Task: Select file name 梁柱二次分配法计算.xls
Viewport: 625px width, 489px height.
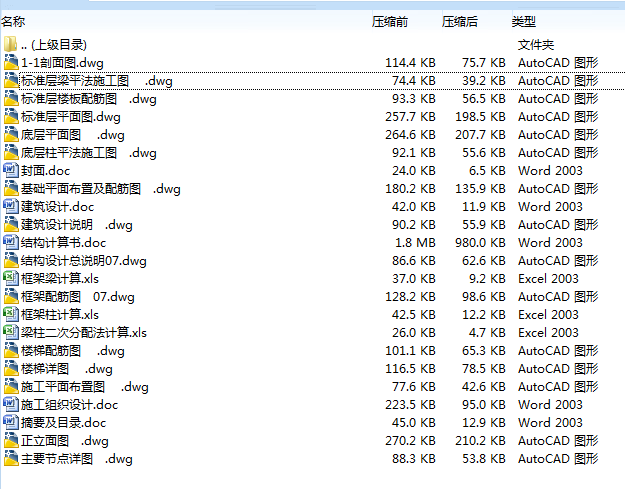Action: (84, 333)
